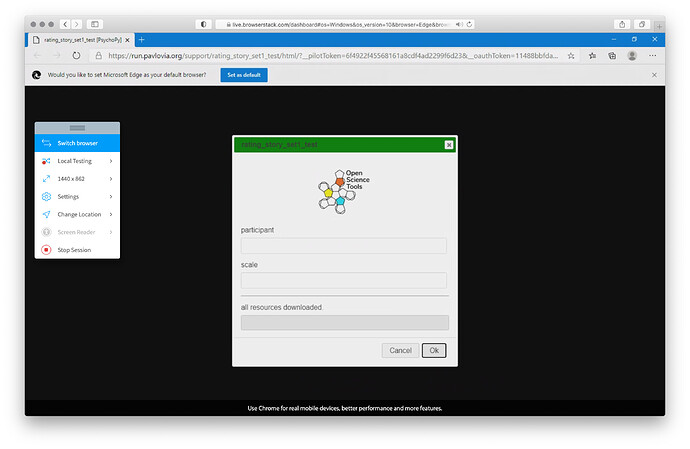Click Edge back arrow

[37, 56]
